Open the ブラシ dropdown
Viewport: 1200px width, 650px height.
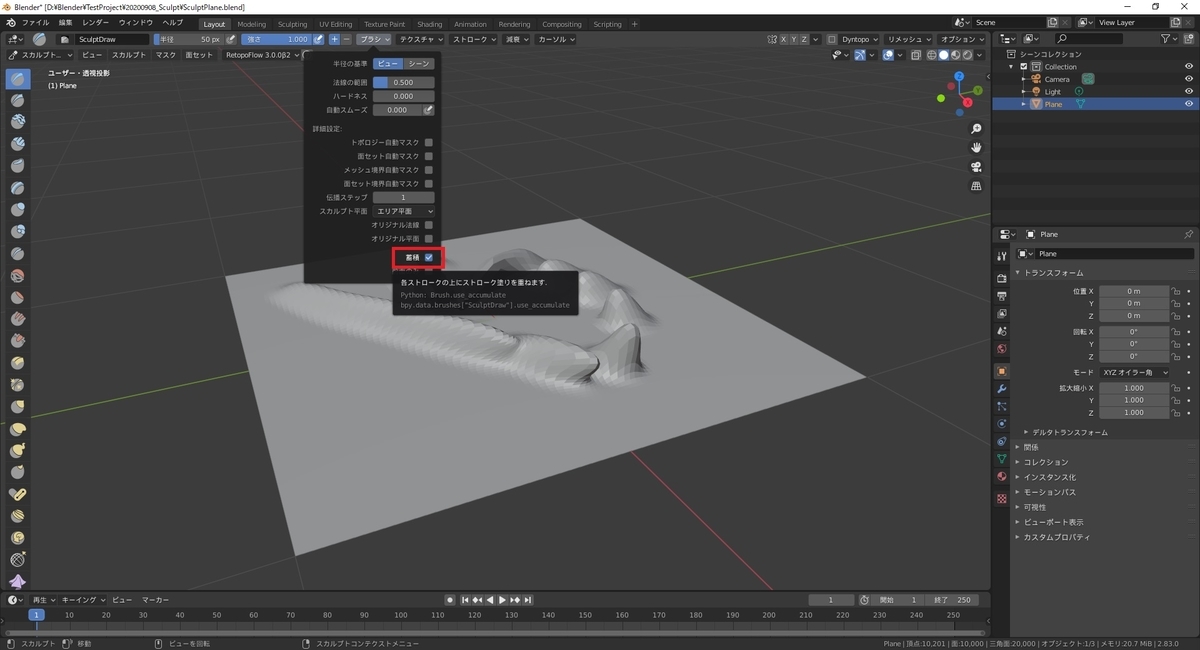[x=375, y=39]
